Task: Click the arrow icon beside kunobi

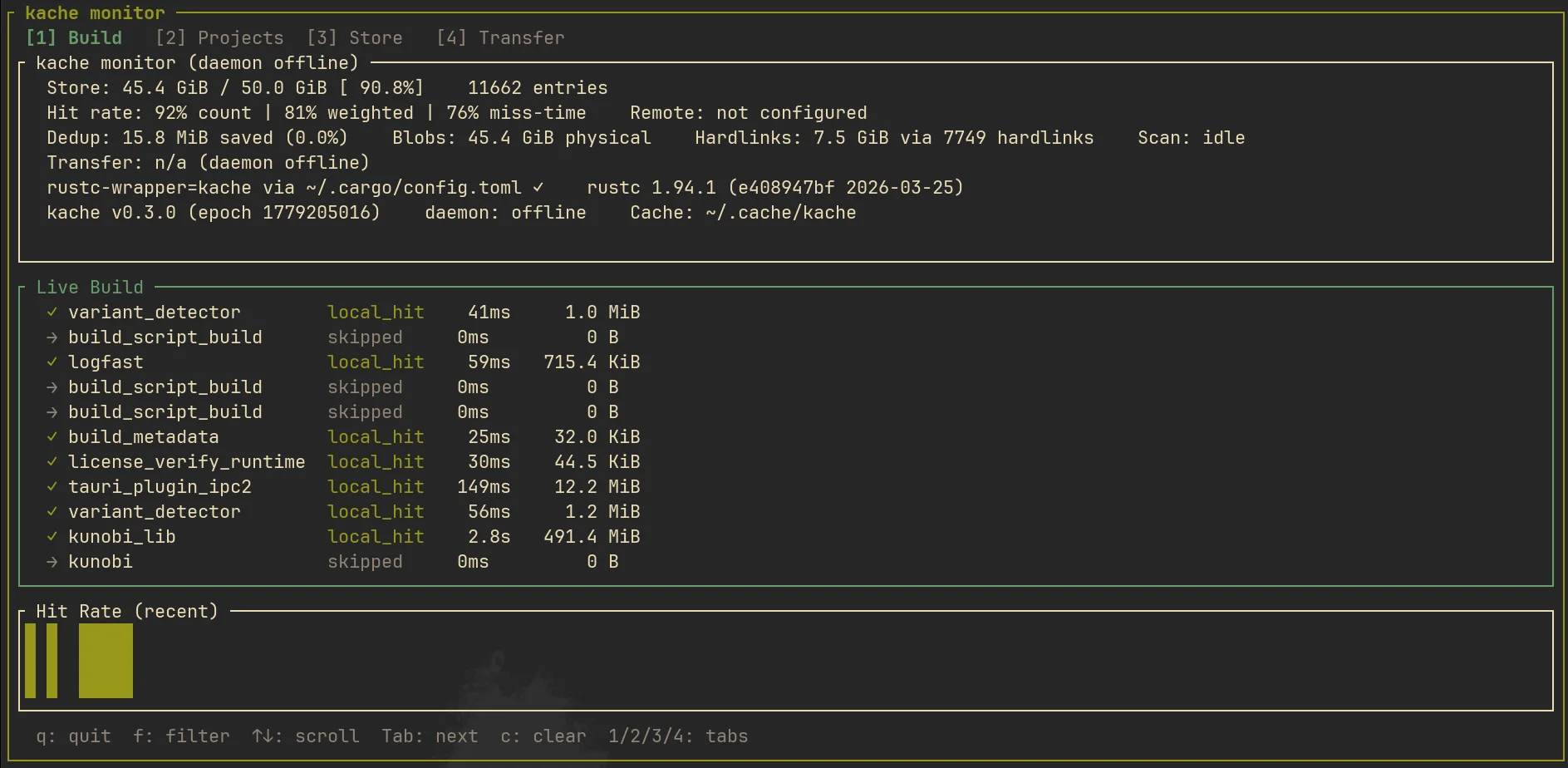Action: click(52, 562)
